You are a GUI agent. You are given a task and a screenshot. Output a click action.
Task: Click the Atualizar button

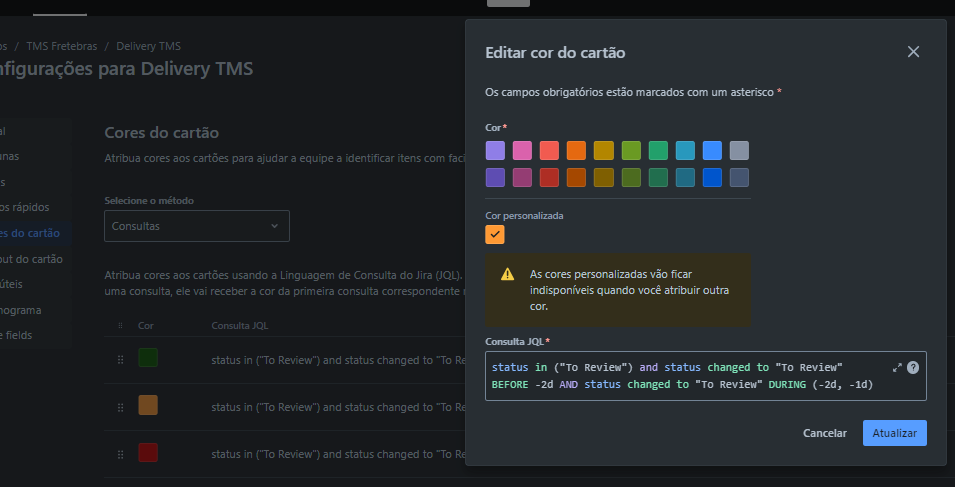pyautogui.click(x=895, y=433)
